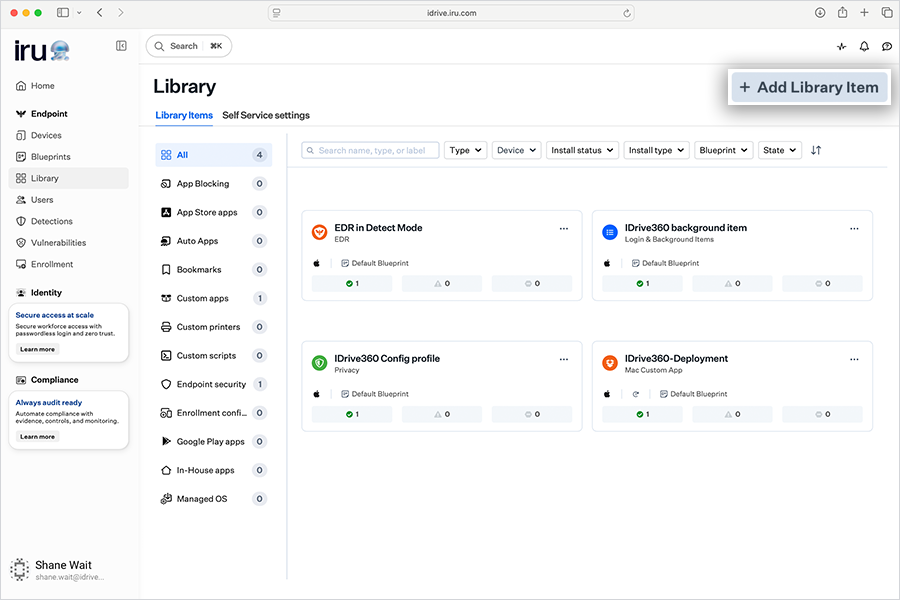Click the library search name field
The height and width of the screenshot is (600, 900).
pos(370,150)
